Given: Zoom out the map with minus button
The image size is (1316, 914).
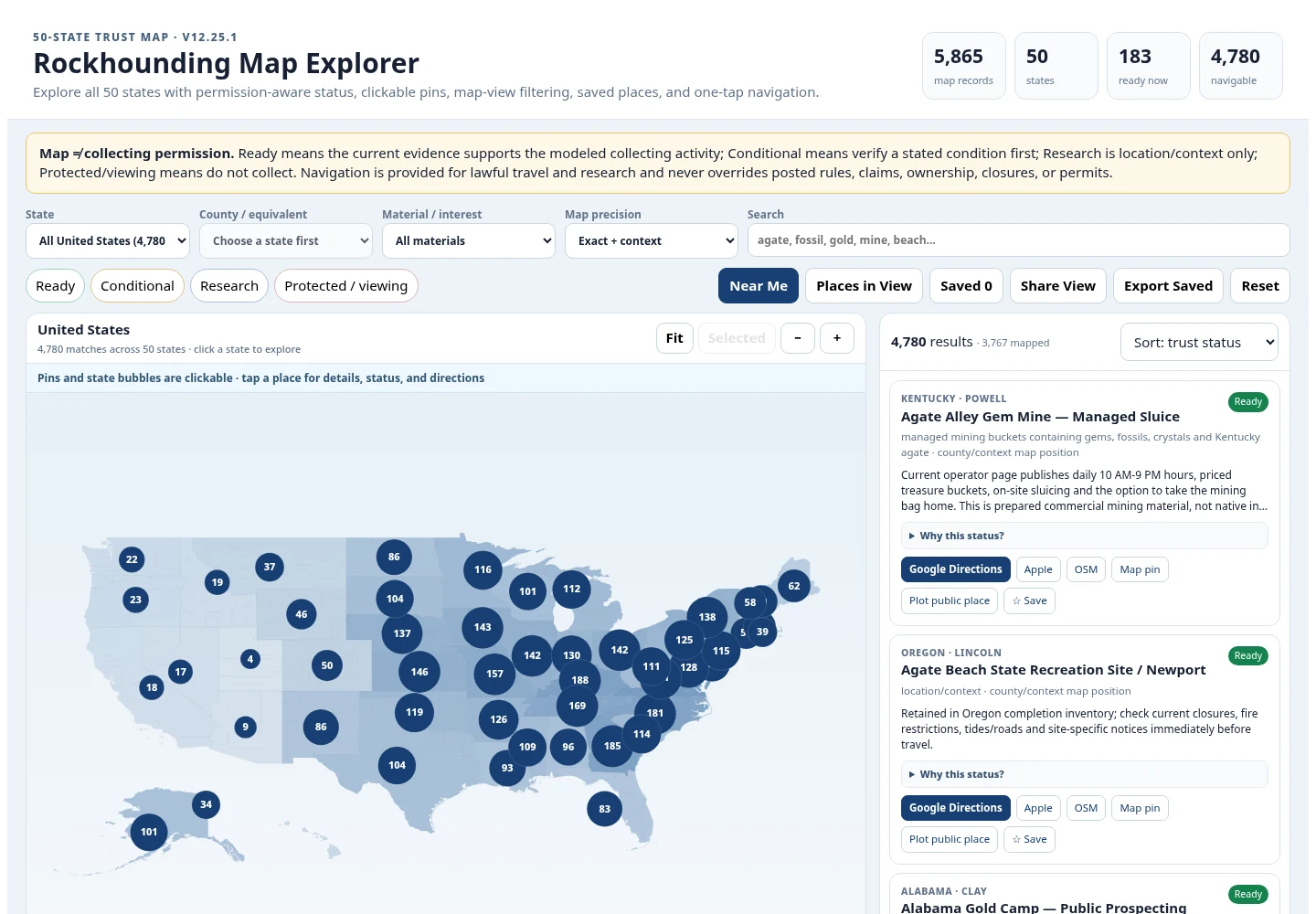Looking at the screenshot, I should pos(797,338).
